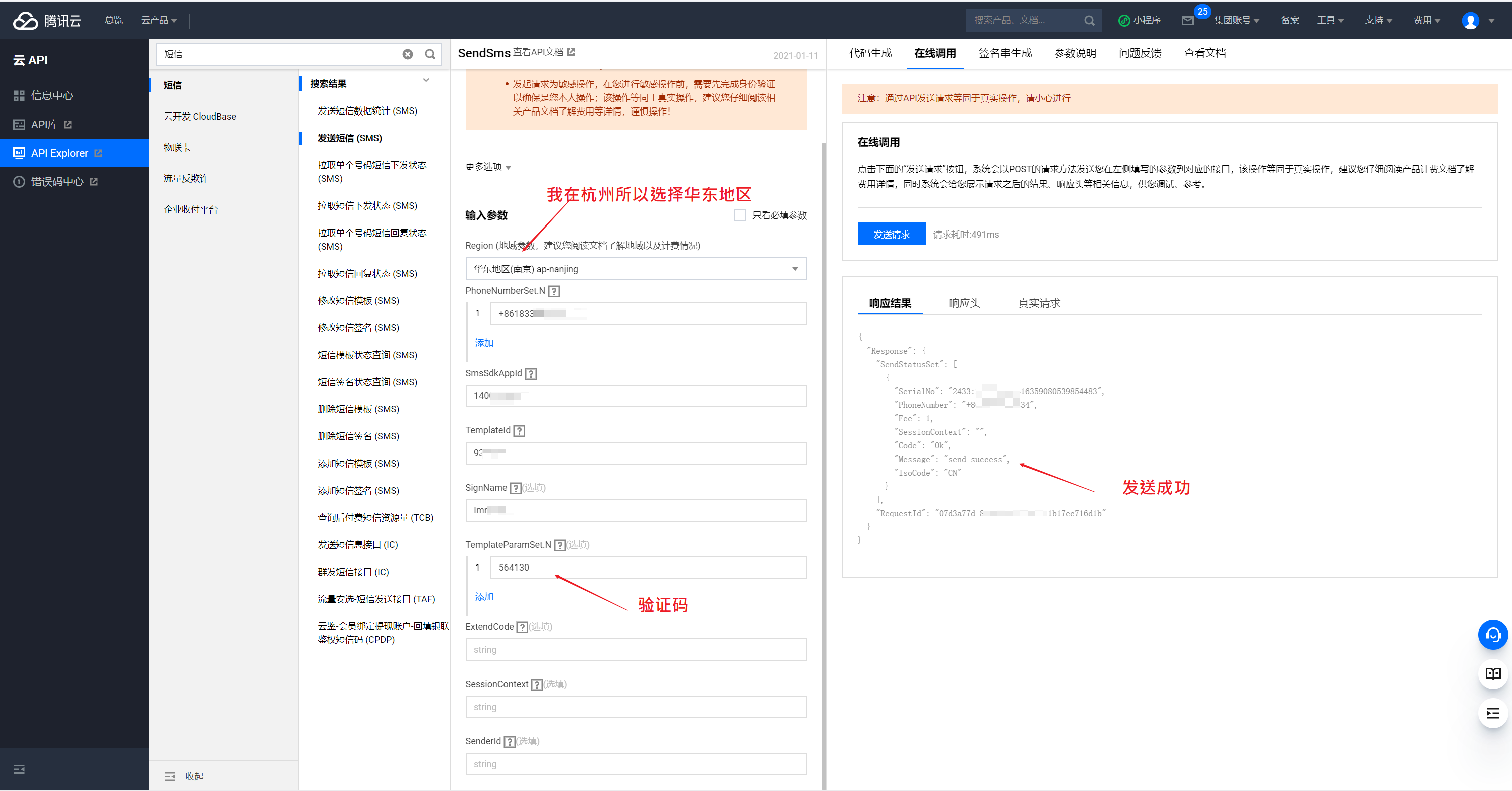
Task: Select 物联卡 in the product list
Action: (x=177, y=147)
